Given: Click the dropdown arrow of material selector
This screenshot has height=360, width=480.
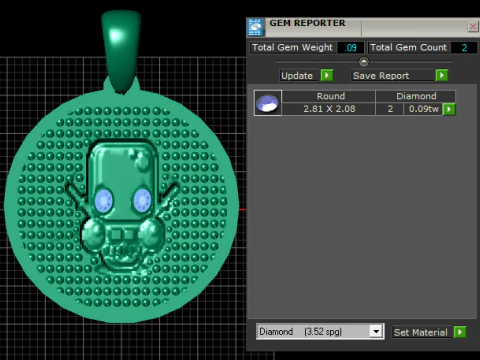Looking at the screenshot, I should [x=376, y=332].
